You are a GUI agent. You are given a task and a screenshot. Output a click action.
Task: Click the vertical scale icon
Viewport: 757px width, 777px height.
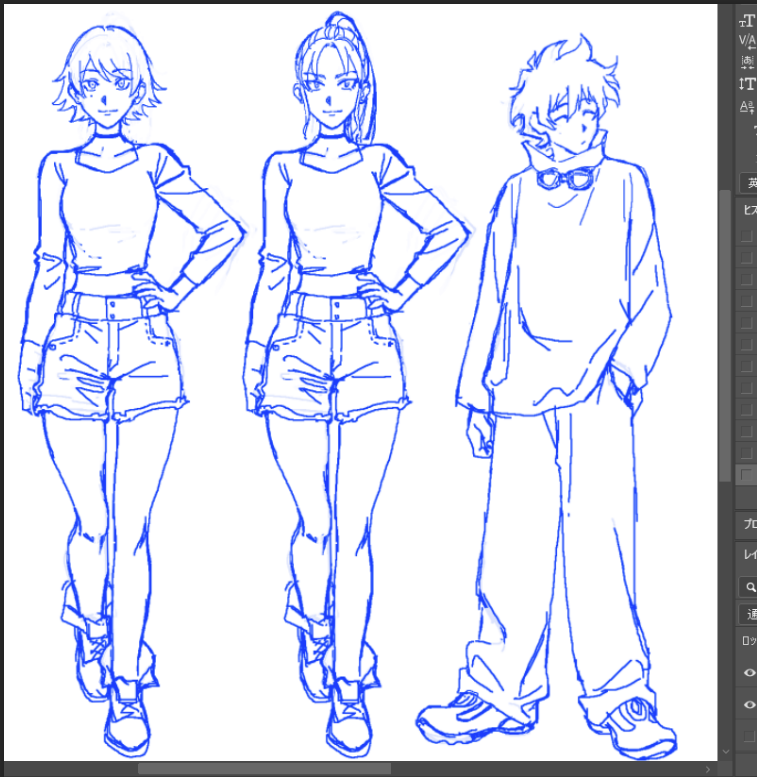pyautogui.click(x=747, y=83)
